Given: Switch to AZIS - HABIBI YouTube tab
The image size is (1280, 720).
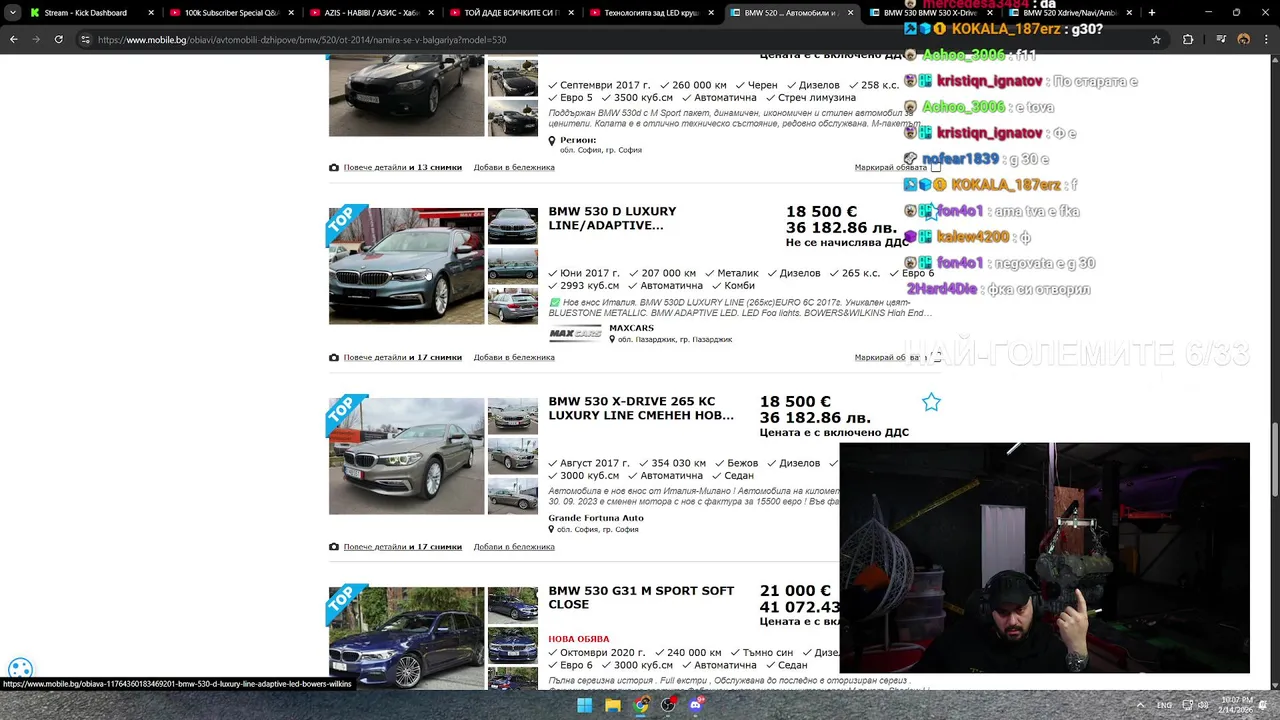Looking at the screenshot, I should (372, 12).
